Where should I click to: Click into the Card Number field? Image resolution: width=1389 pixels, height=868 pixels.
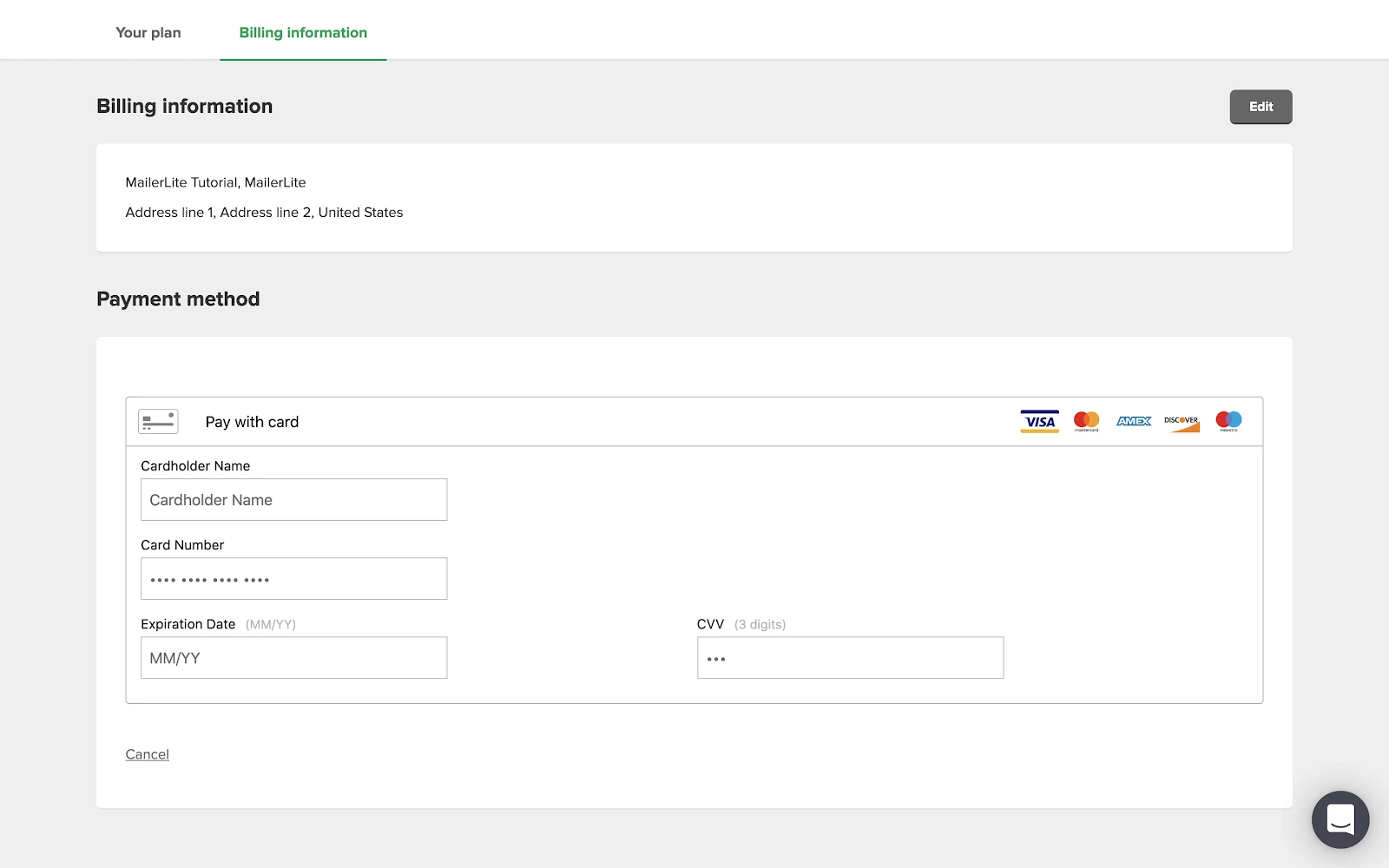coord(293,579)
